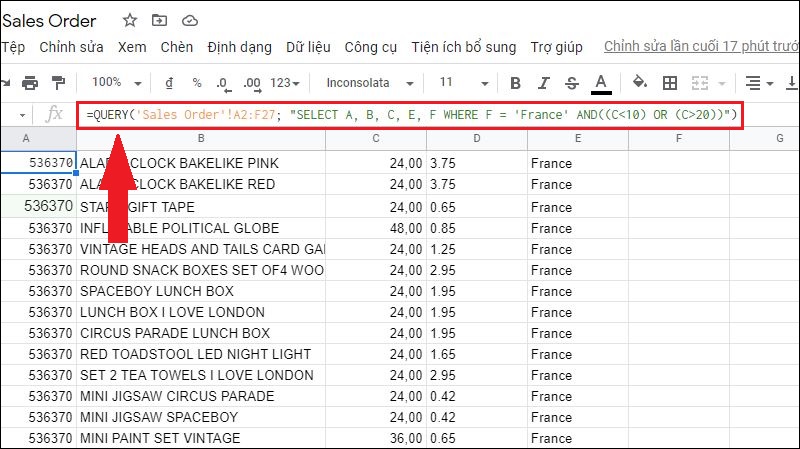Open the fill color picker
The width and height of the screenshot is (800, 449).
coord(640,82)
